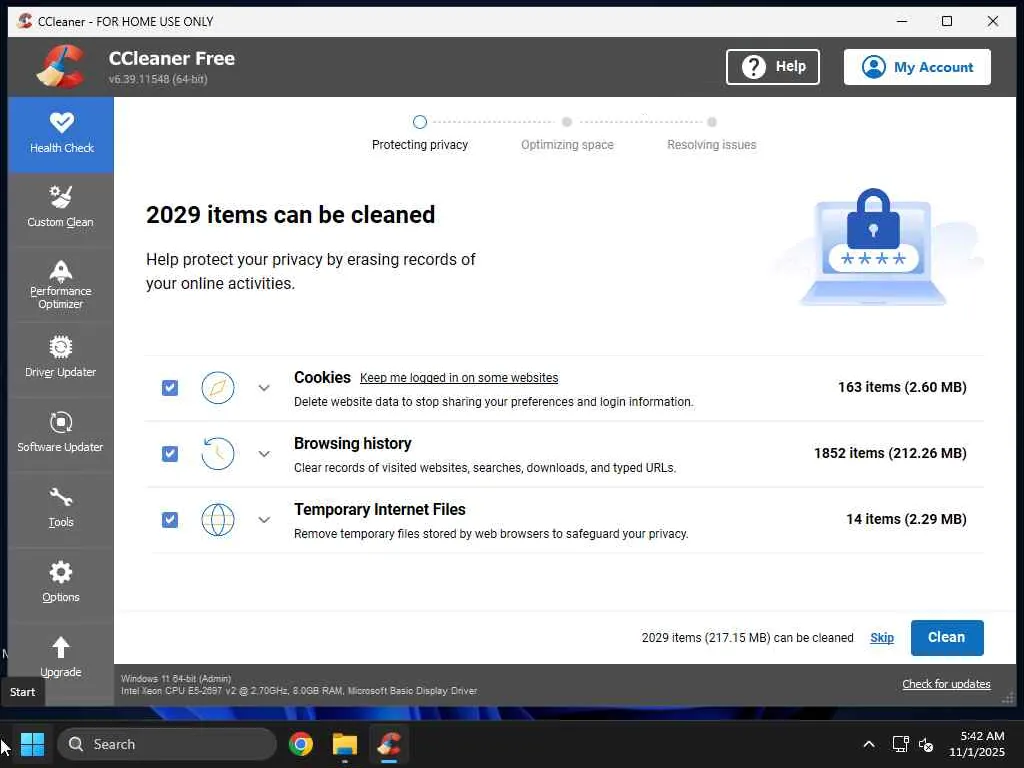
Task: Click the Skip link
Action: [882, 638]
